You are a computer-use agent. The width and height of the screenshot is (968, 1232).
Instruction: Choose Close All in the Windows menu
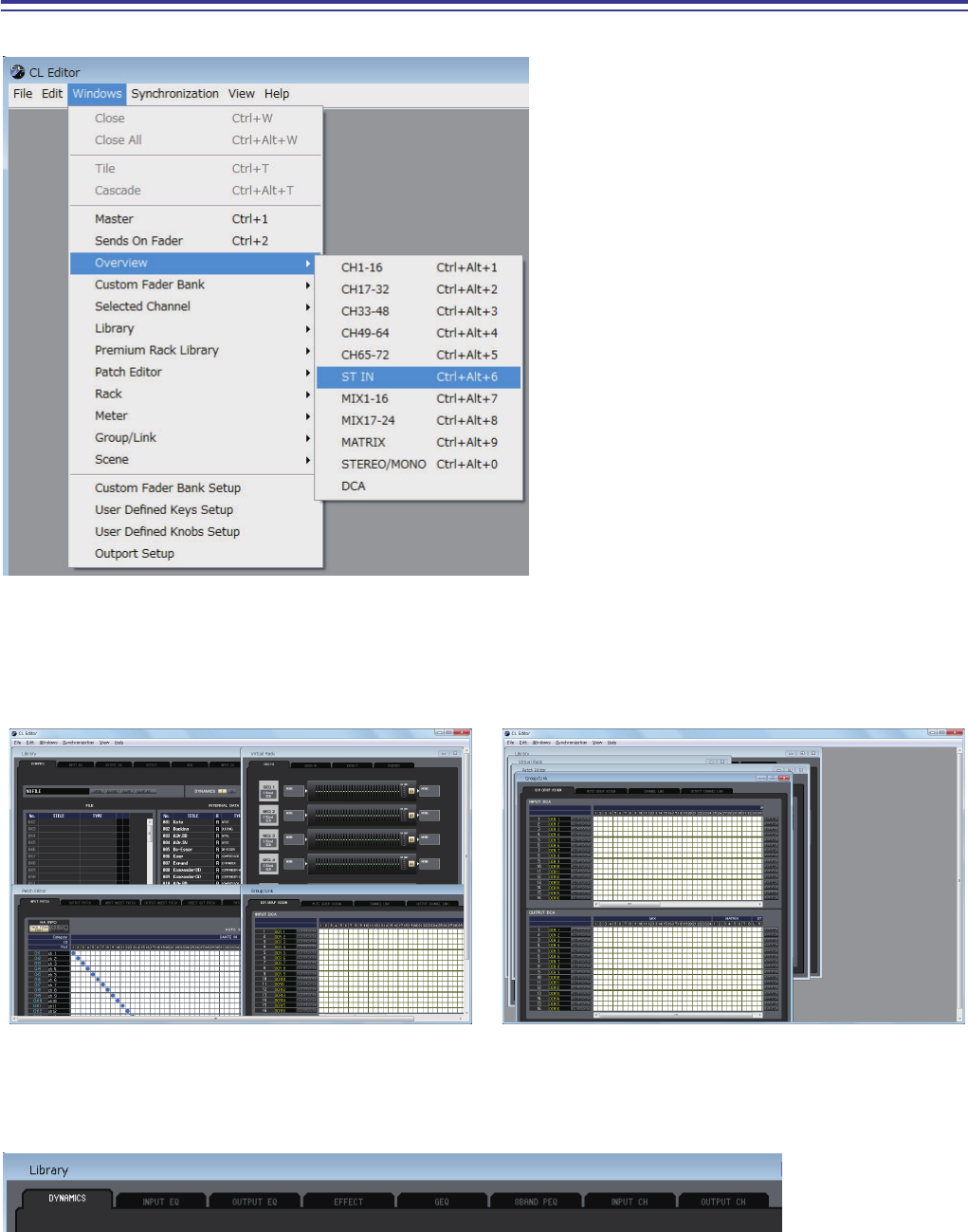pos(195,140)
